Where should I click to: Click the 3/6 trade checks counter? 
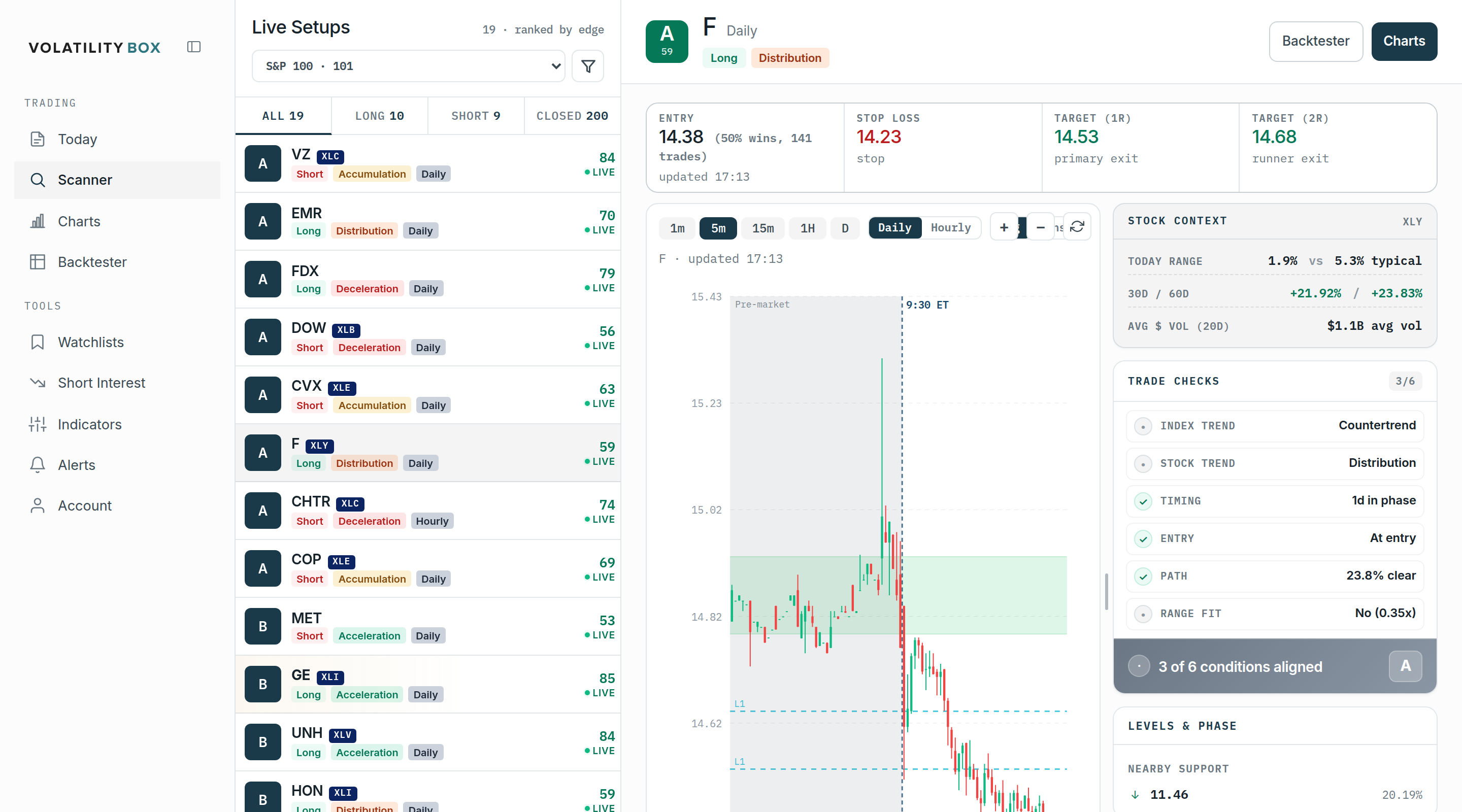1405,381
